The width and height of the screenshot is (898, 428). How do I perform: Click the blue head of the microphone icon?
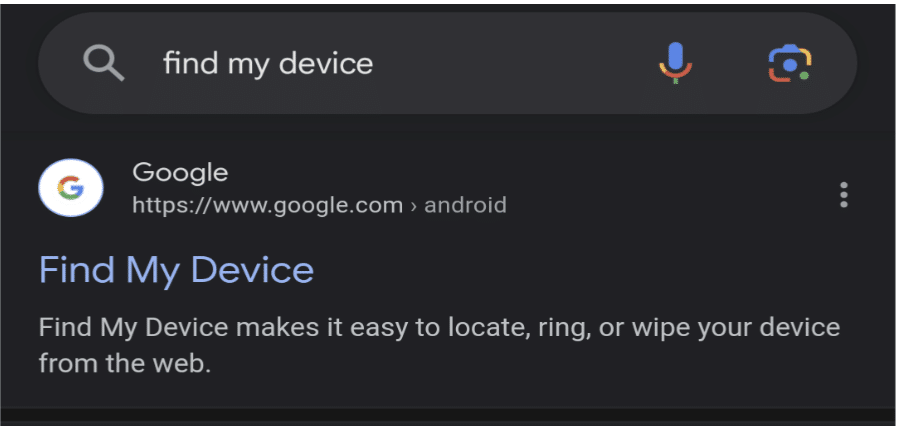coord(676,56)
